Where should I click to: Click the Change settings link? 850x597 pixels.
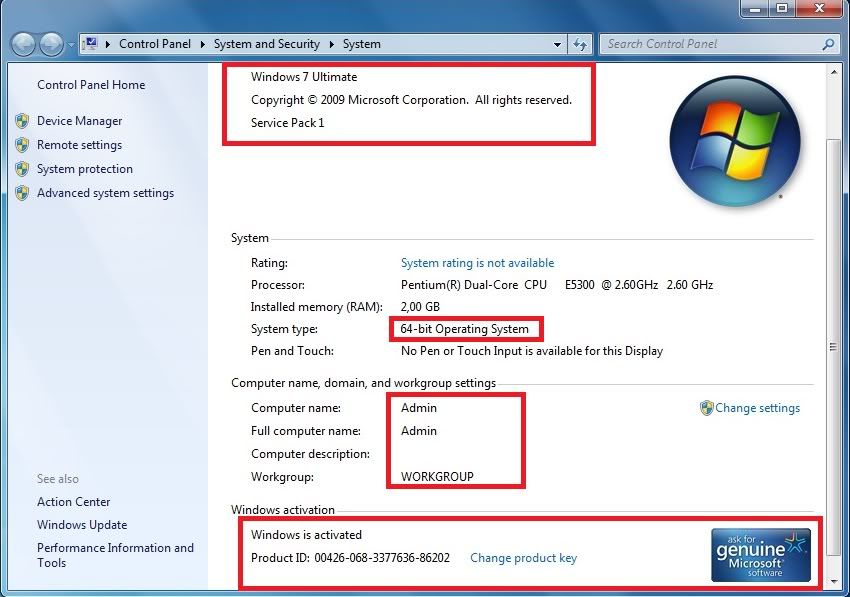coord(757,408)
